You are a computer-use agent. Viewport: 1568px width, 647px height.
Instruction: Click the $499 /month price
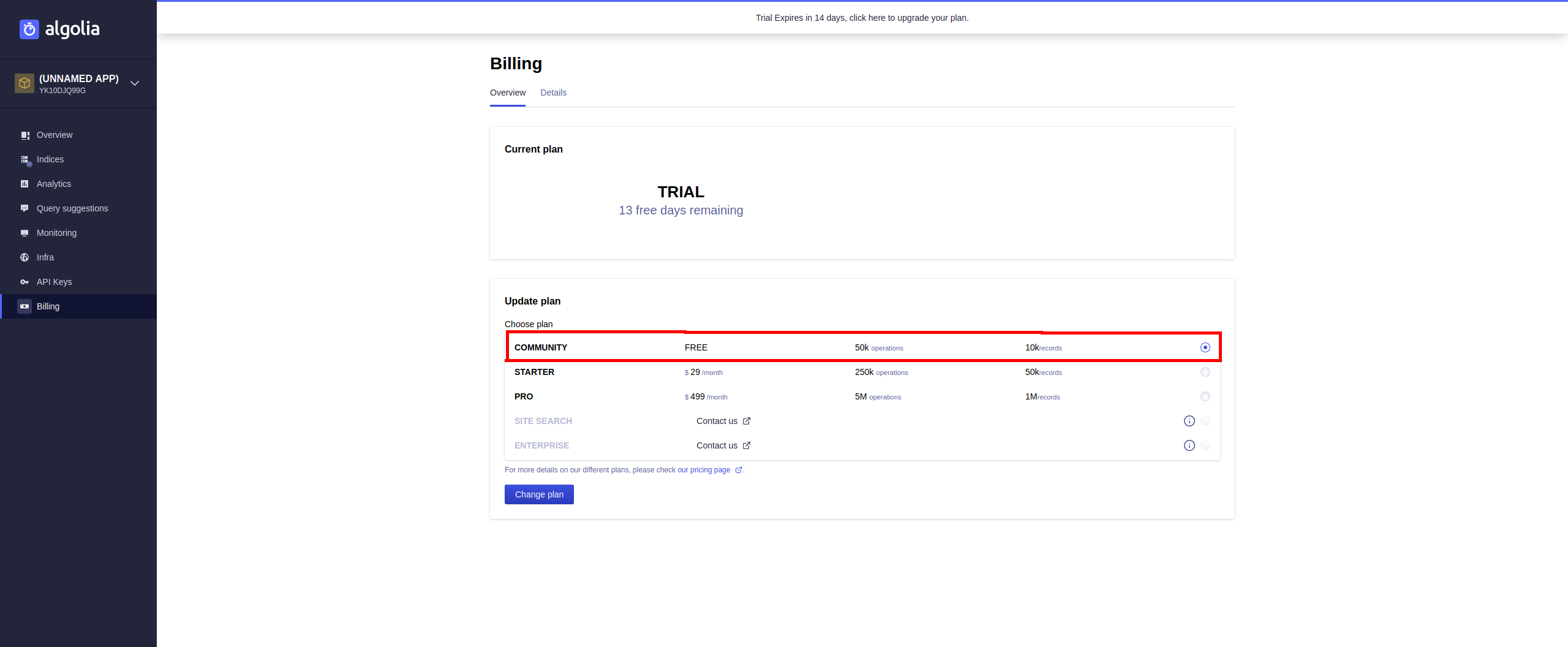[706, 396]
